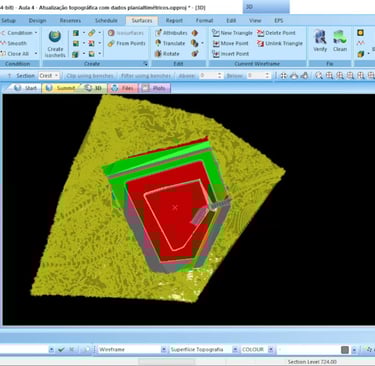This screenshot has width=375, height=366.
Task: Activate the New Triangle tool
Action: [x=232, y=33]
